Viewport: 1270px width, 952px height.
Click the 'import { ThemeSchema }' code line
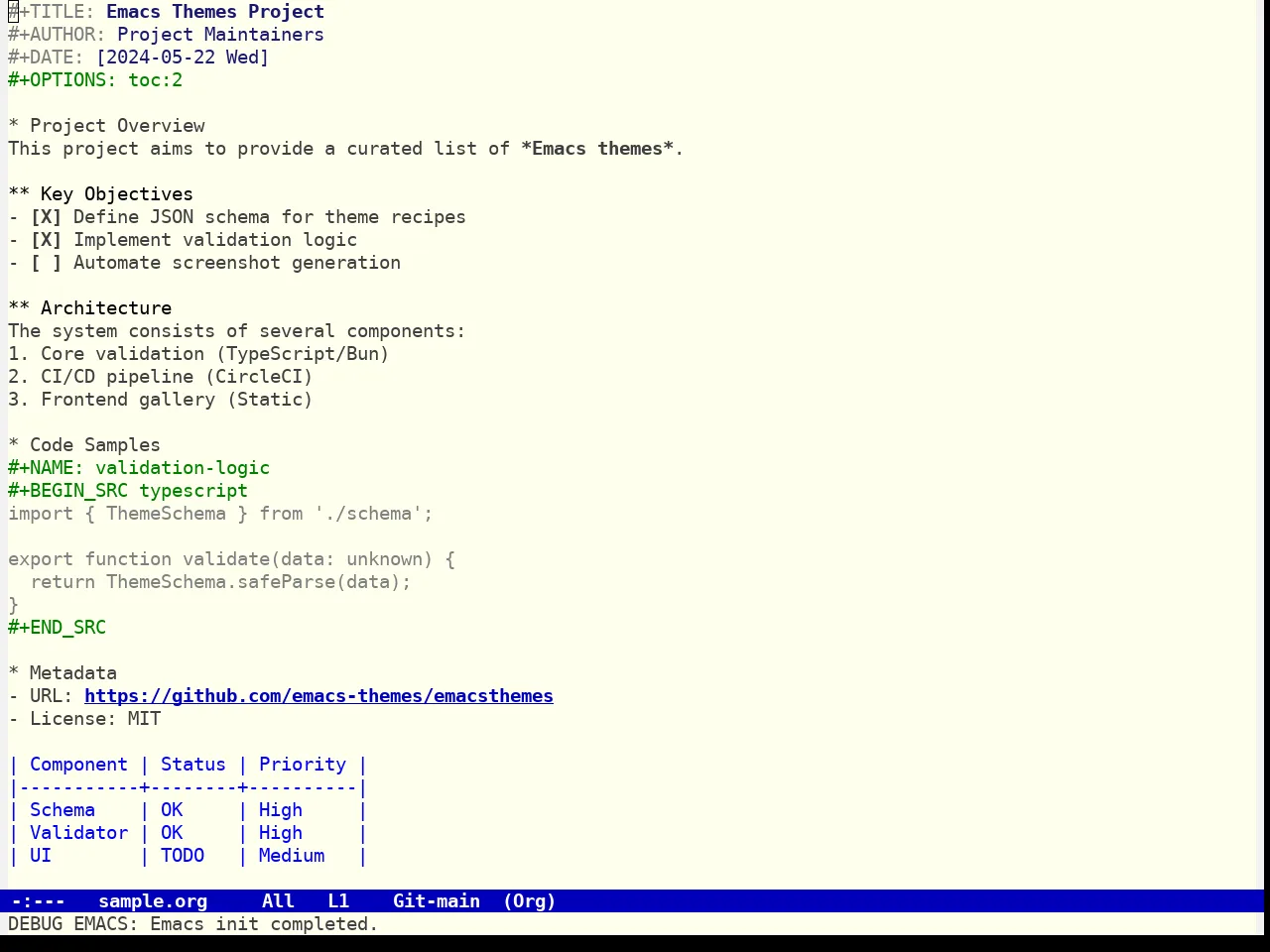coord(220,514)
